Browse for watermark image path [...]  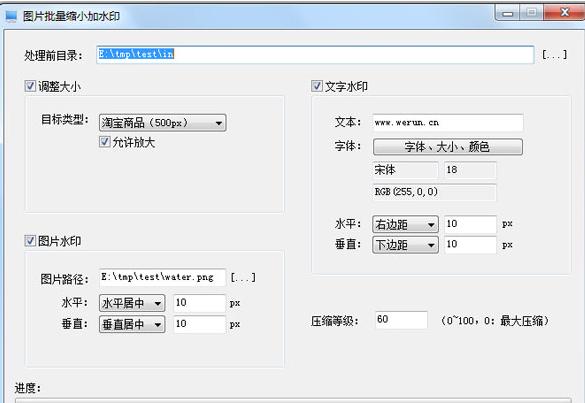pos(243,277)
